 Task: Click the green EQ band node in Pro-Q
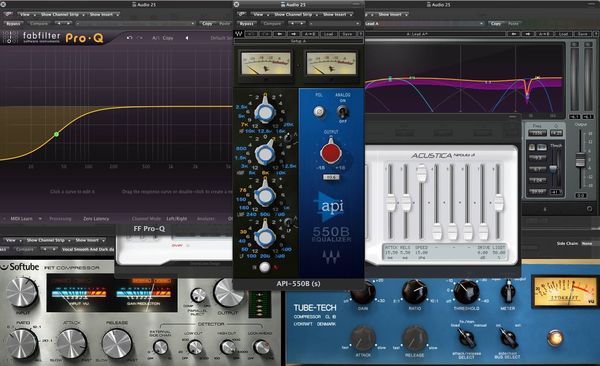click(57, 134)
